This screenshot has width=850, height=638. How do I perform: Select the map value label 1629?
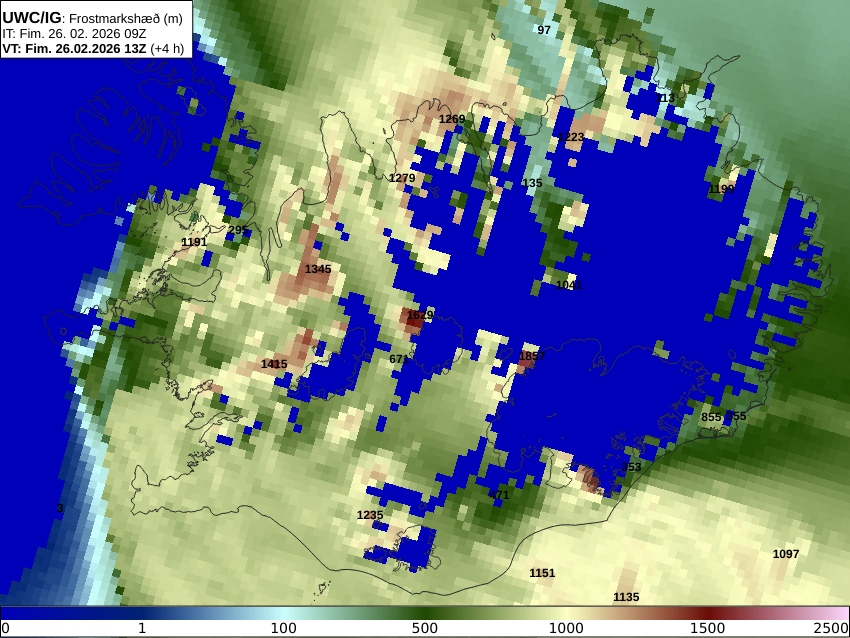pyautogui.click(x=420, y=315)
